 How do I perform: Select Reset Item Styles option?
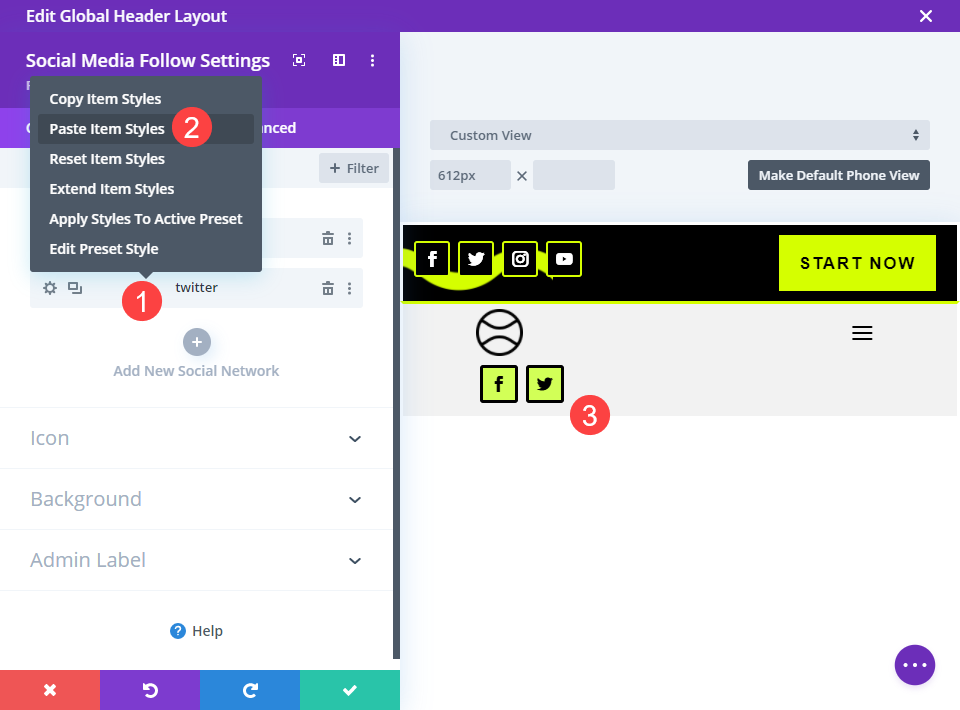tap(107, 159)
